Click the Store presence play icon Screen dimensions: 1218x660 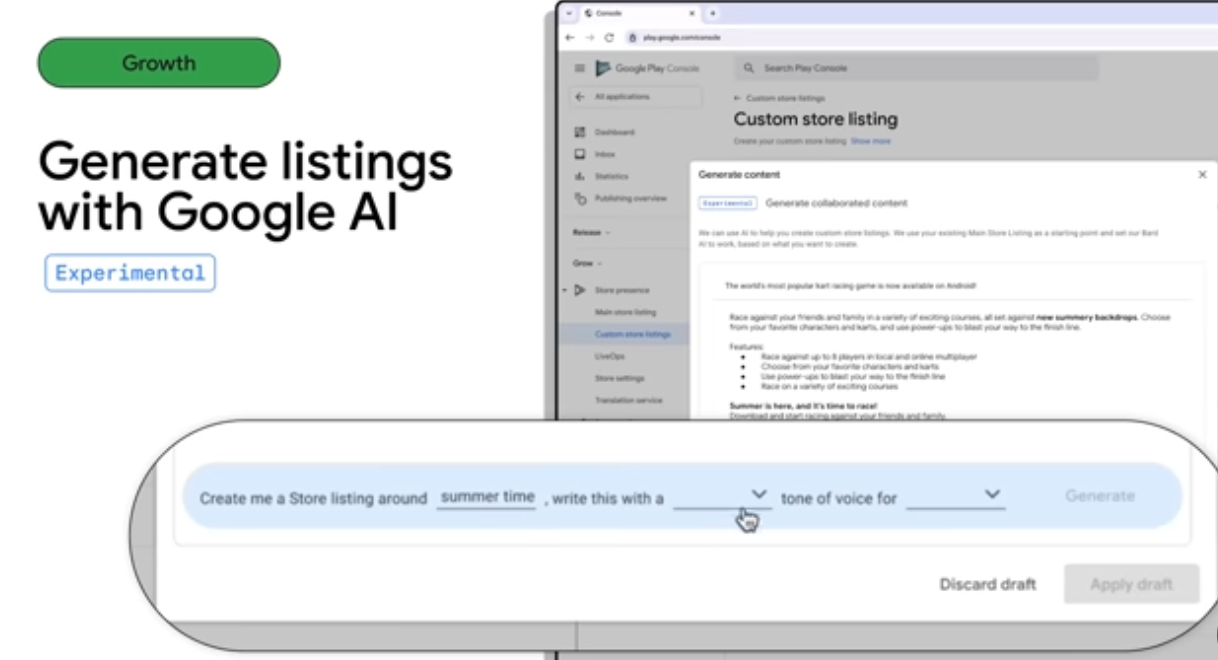tap(580, 290)
